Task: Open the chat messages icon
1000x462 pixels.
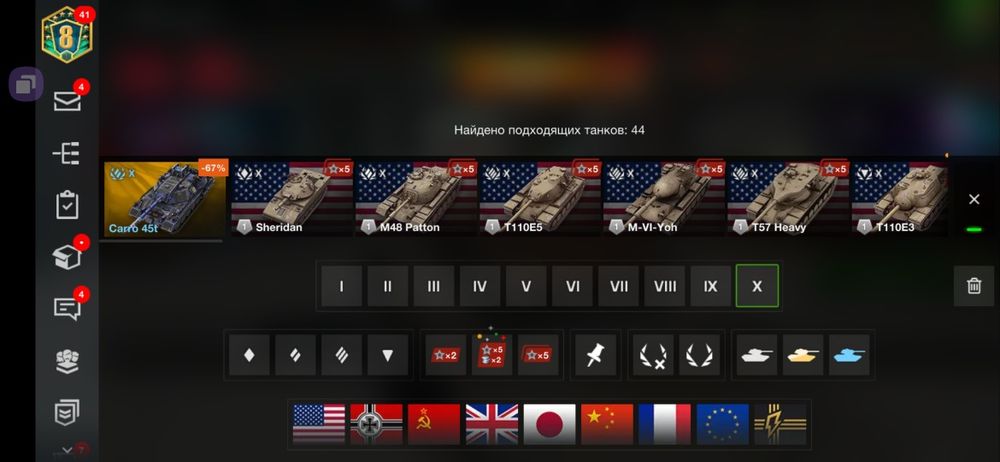Action: [x=67, y=309]
